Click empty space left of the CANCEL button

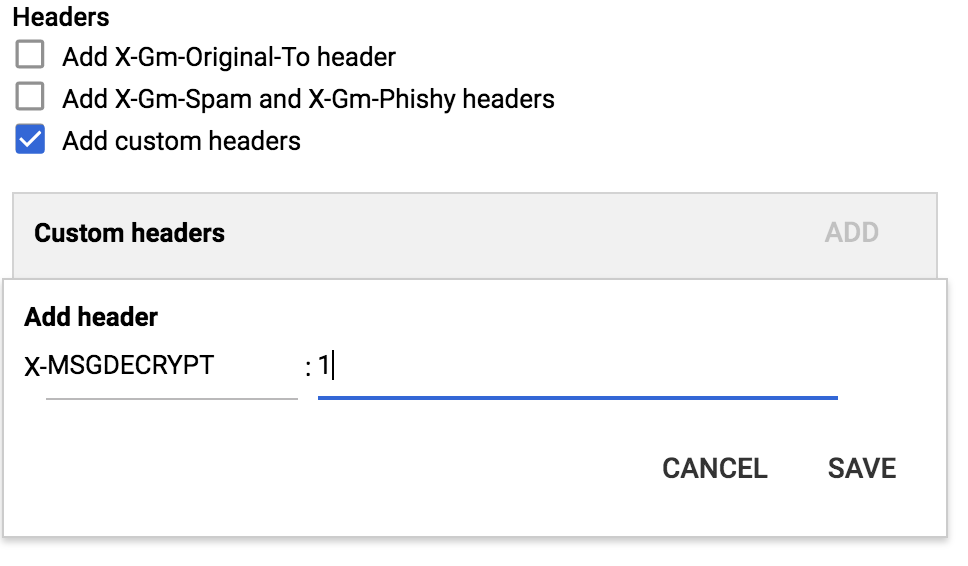[x=350, y=468]
